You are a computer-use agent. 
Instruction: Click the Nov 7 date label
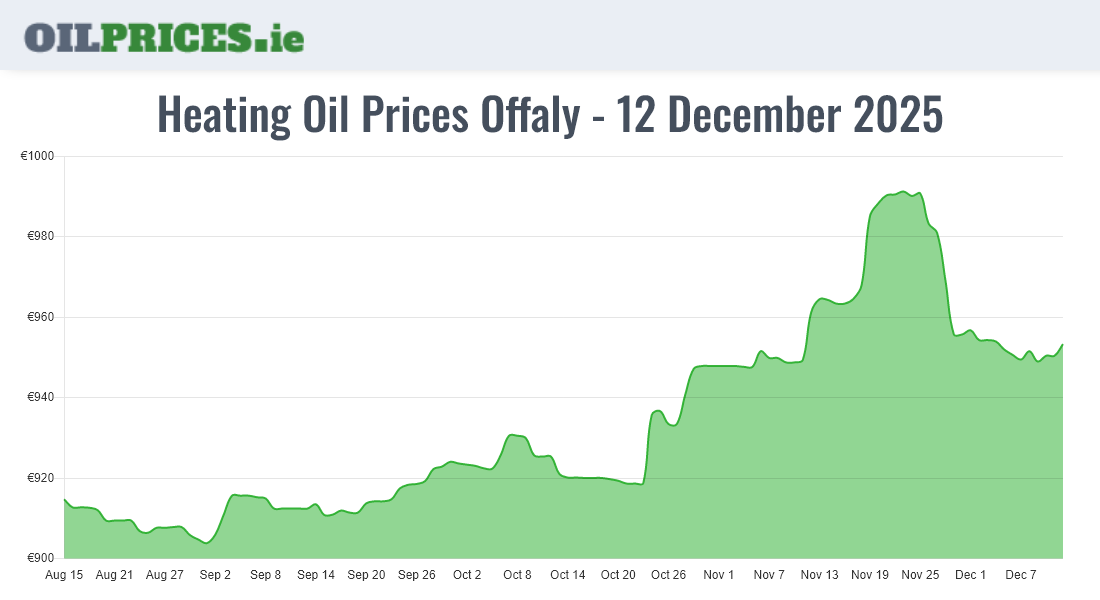pyautogui.click(x=769, y=575)
